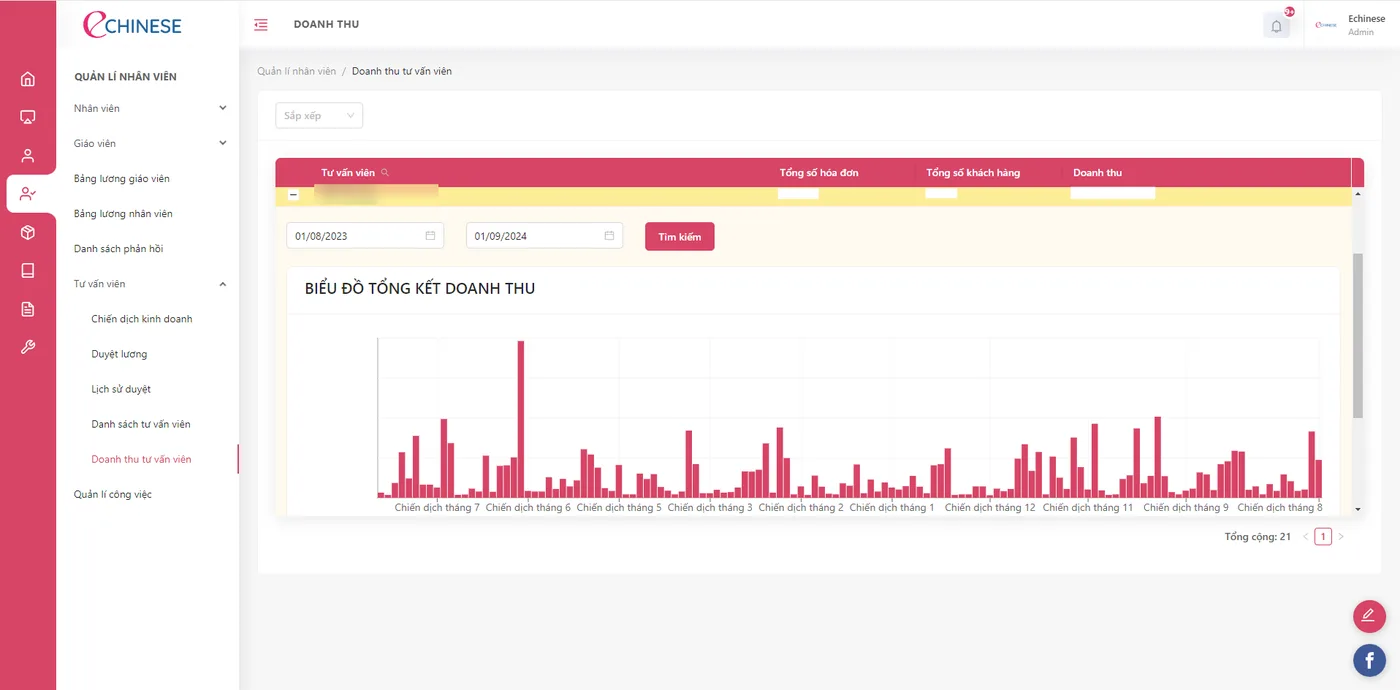
Task: Go to the previous page with the left arrow
Action: pyautogui.click(x=1305, y=537)
